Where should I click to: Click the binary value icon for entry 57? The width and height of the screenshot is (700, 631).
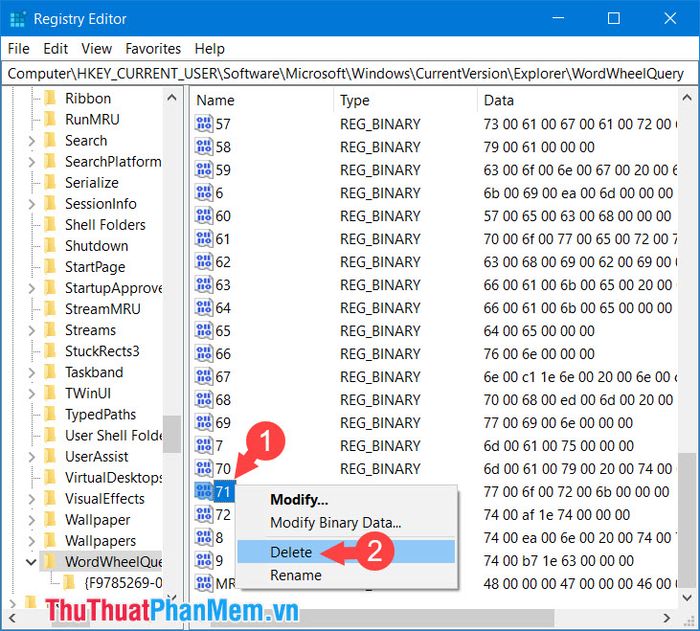point(204,124)
